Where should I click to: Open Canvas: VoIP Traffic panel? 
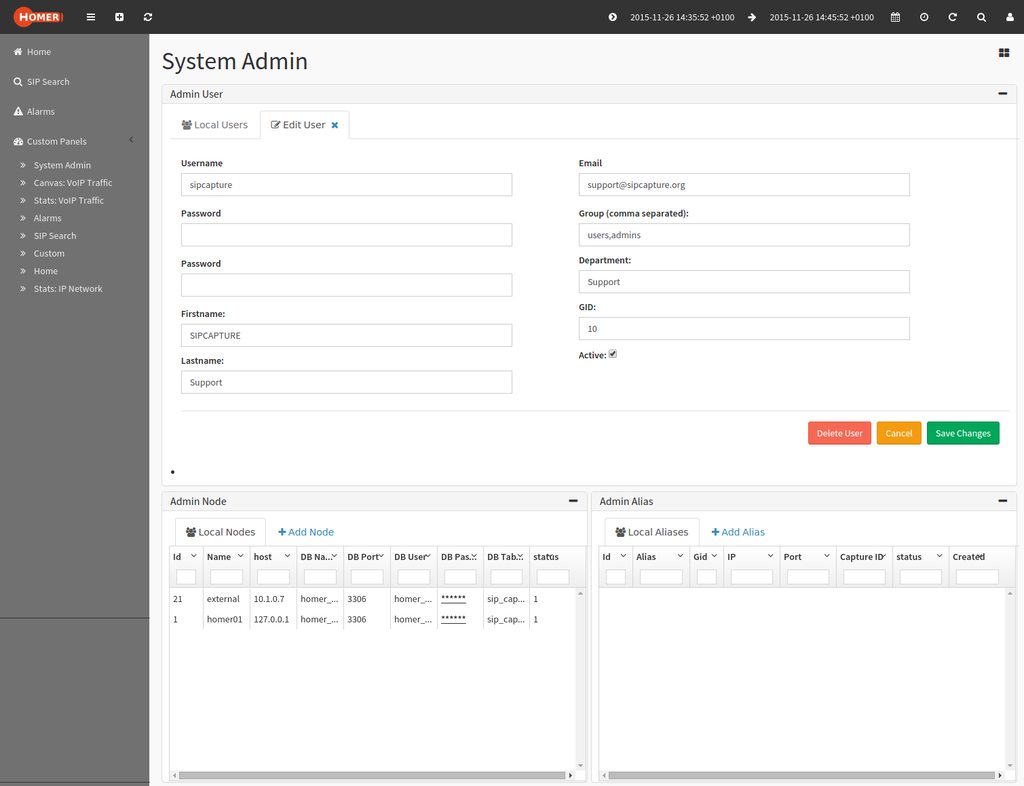[73, 183]
